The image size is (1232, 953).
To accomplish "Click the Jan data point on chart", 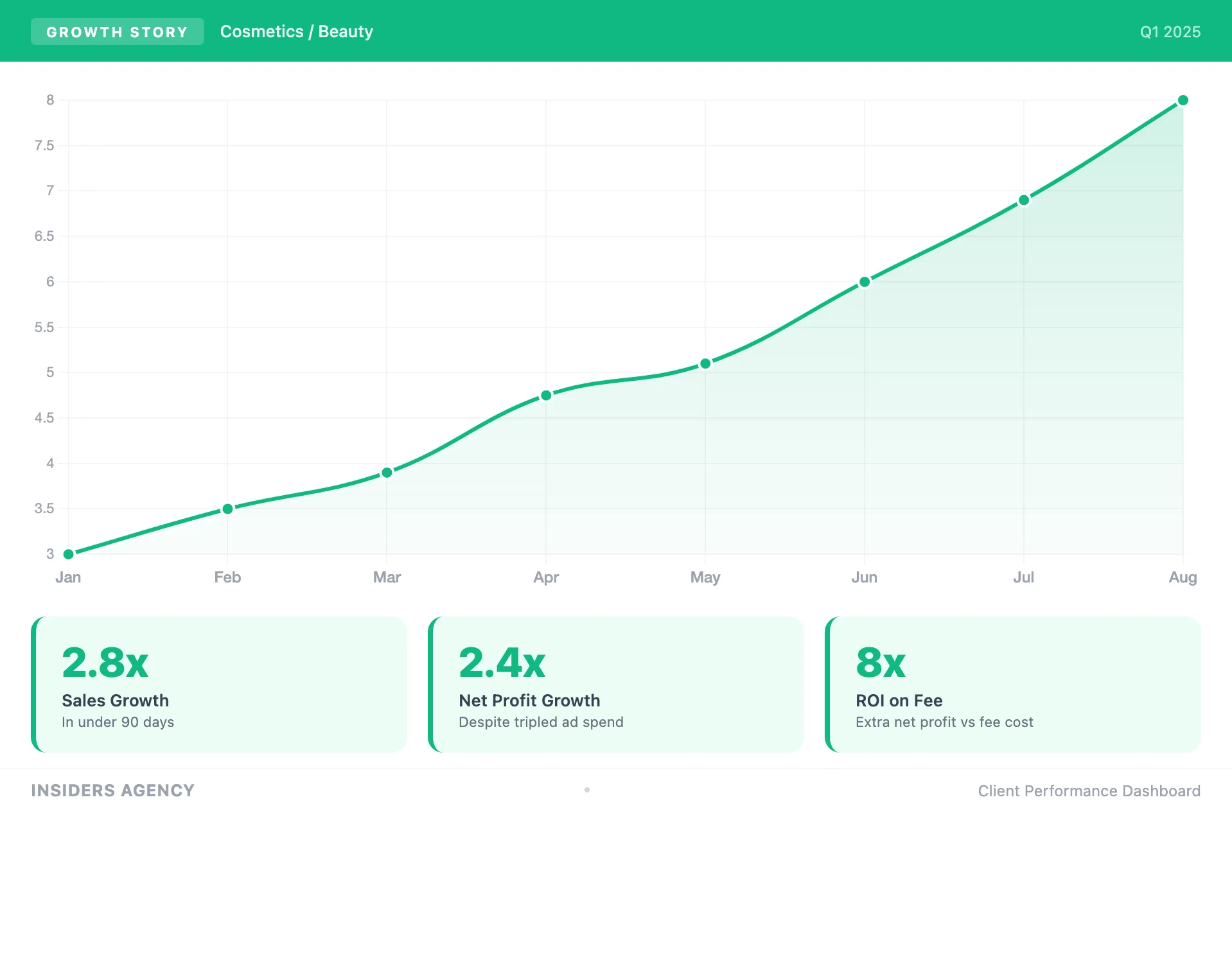I will coord(69,554).
